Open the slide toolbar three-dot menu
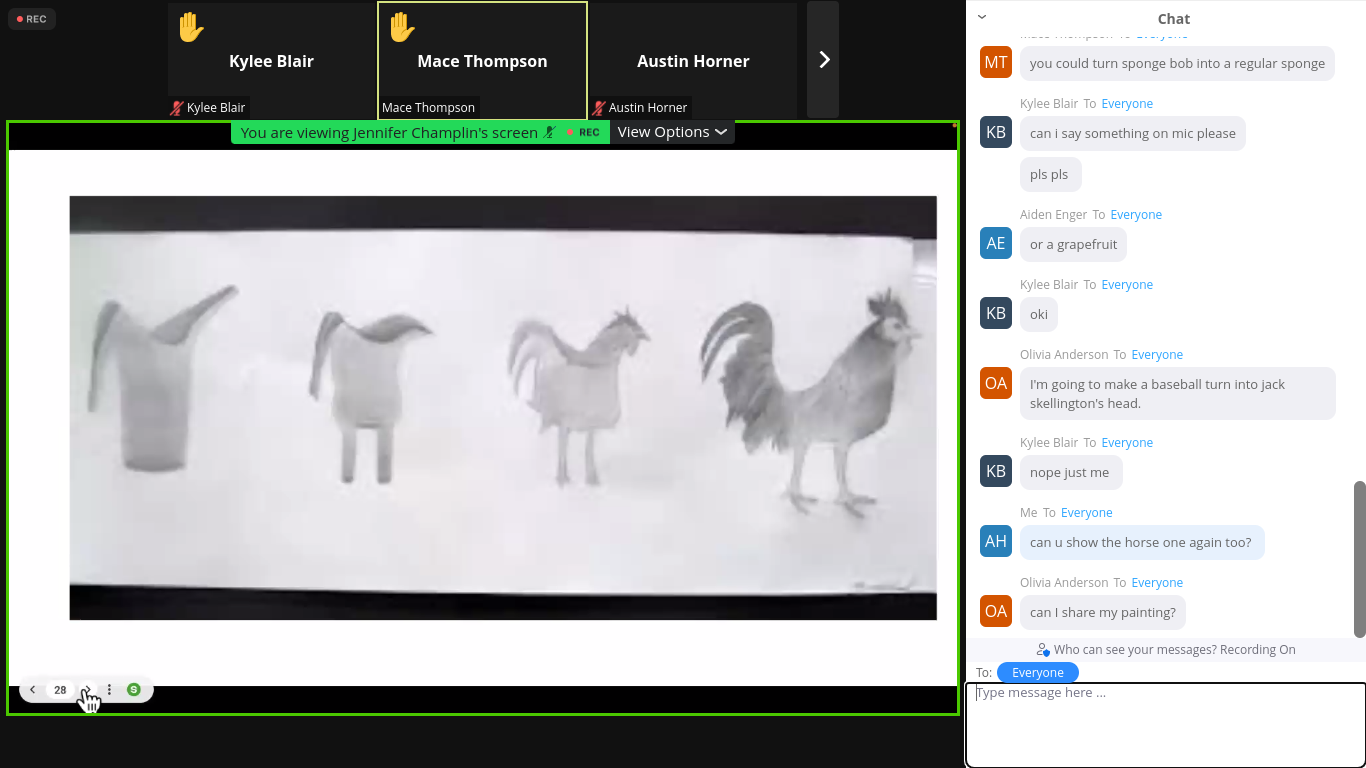 click(x=110, y=690)
